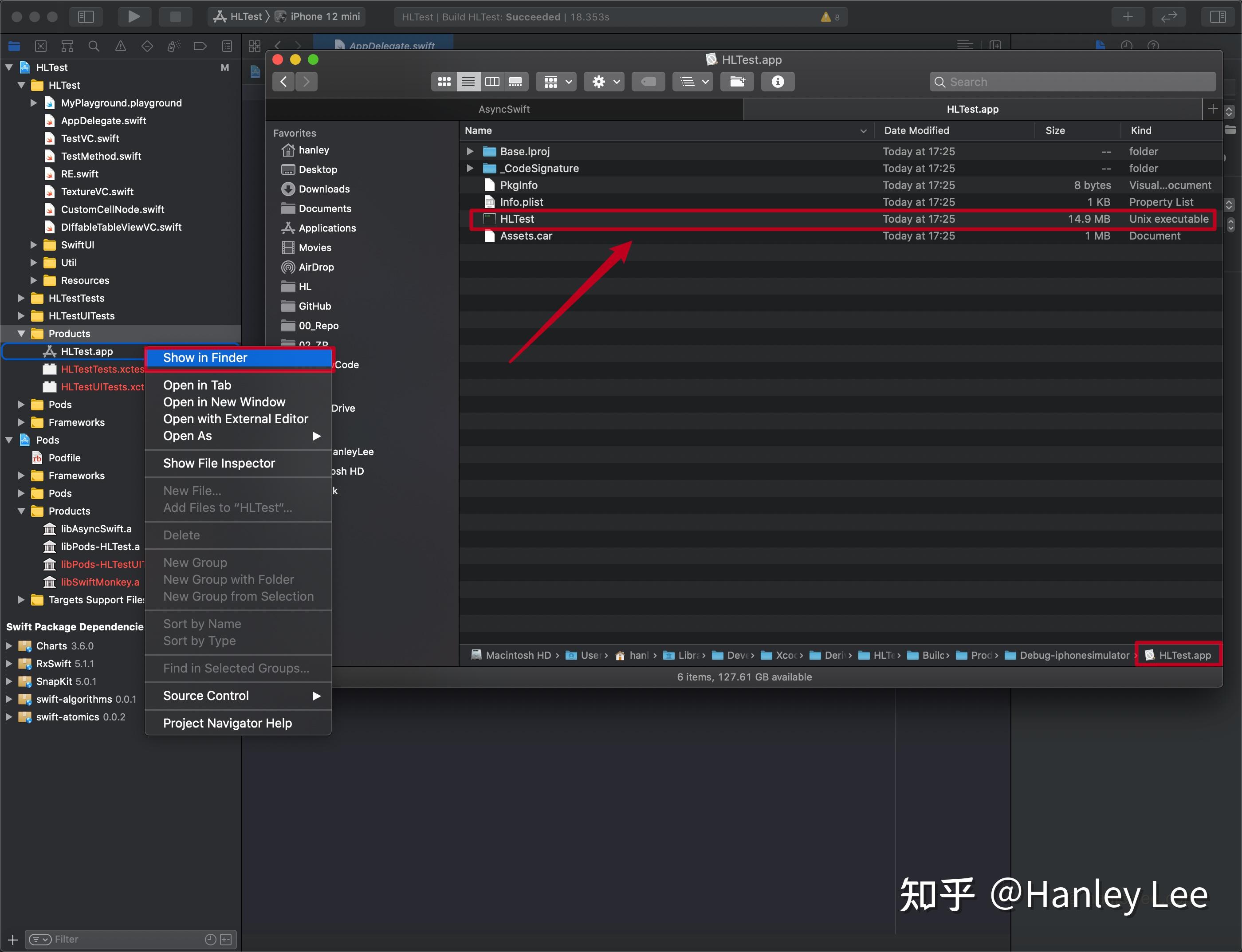Screen dimensions: 1242x952
Task: Toggle the Xcode inspector panel visibility
Action: (x=1218, y=16)
